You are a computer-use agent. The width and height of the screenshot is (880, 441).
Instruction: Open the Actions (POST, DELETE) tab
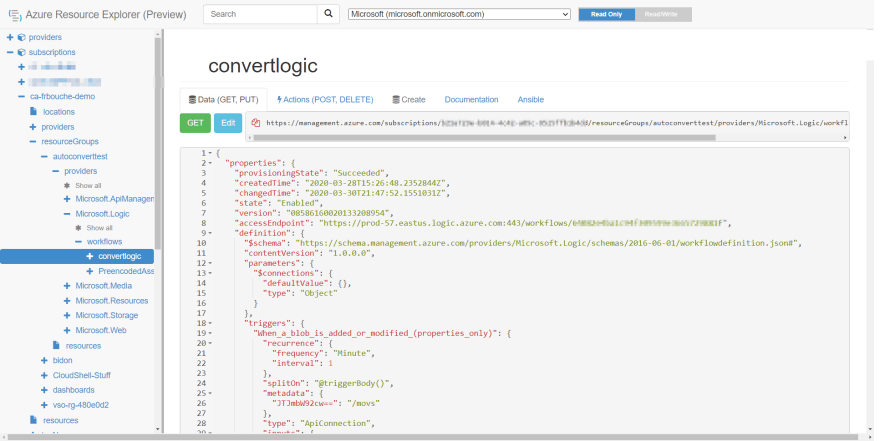325,99
